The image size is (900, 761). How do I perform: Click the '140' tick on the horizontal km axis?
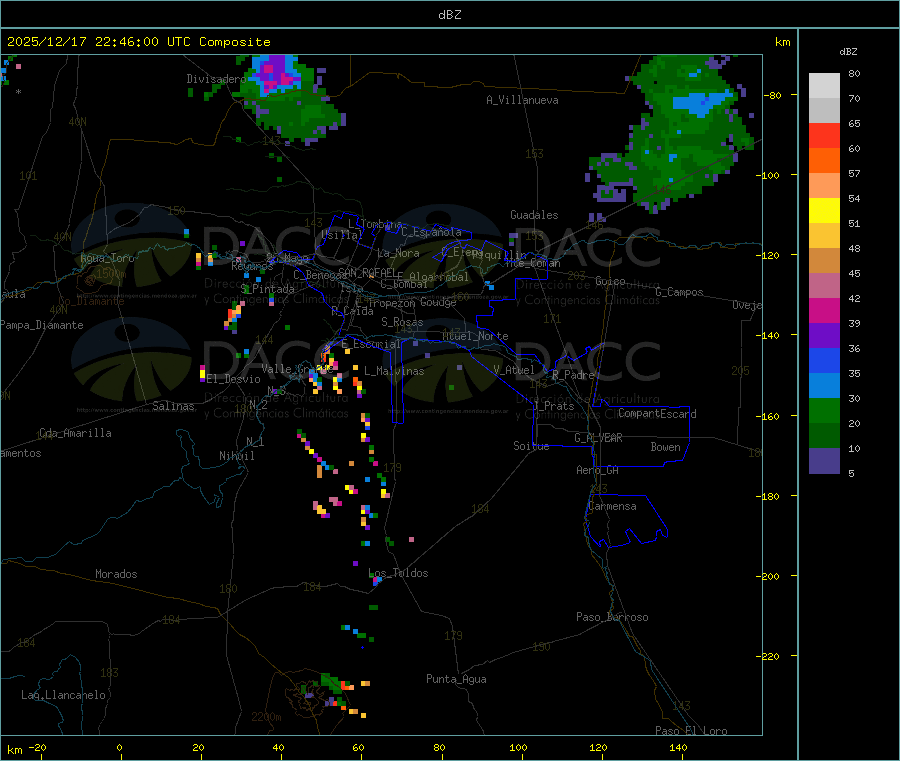pyautogui.click(x=678, y=747)
